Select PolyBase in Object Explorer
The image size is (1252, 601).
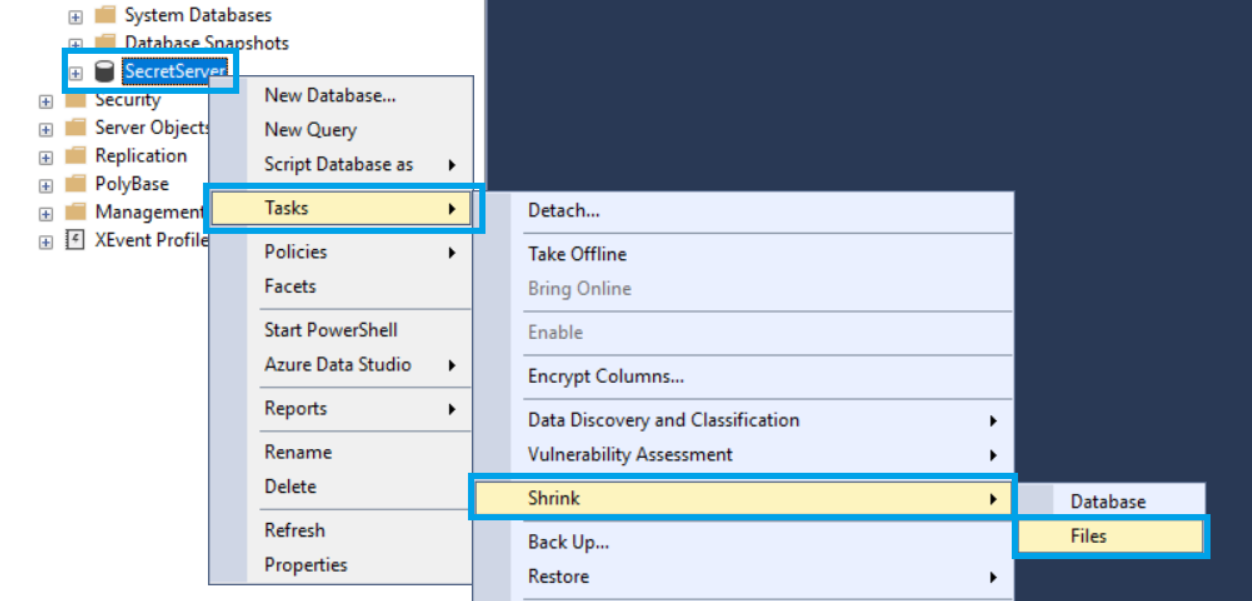(x=132, y=184)
